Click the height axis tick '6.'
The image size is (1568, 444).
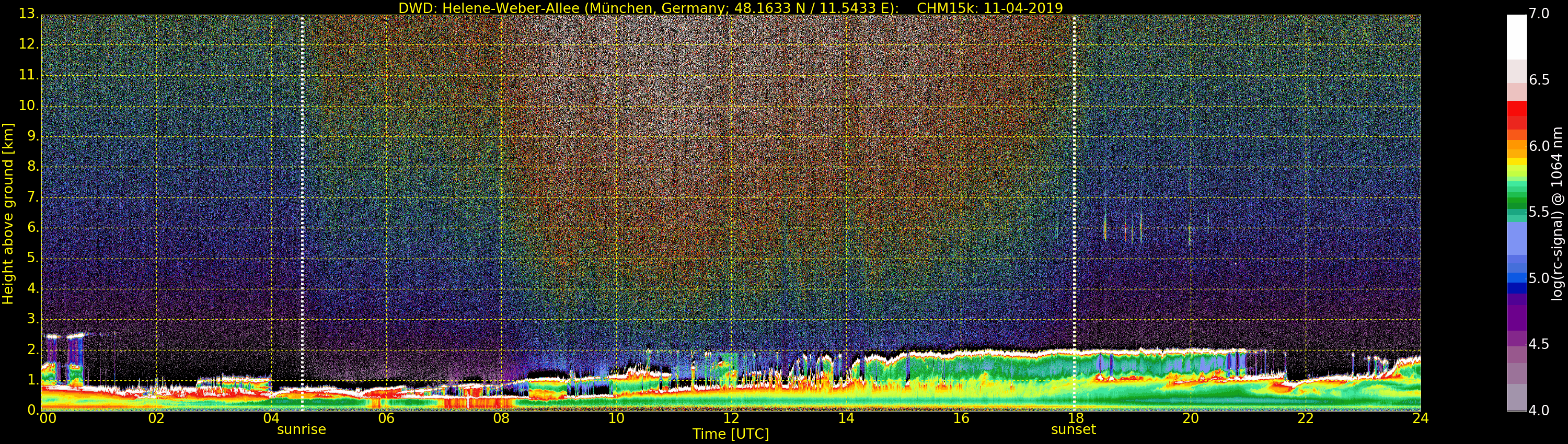[33, 227]
